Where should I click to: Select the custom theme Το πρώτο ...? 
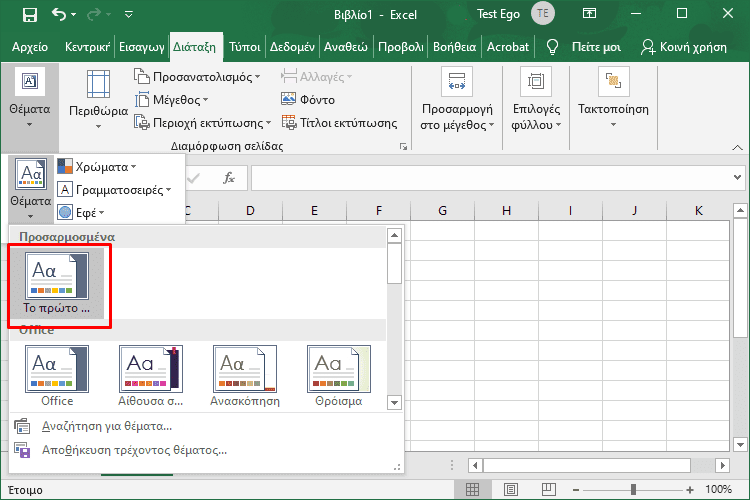(56, 283)
